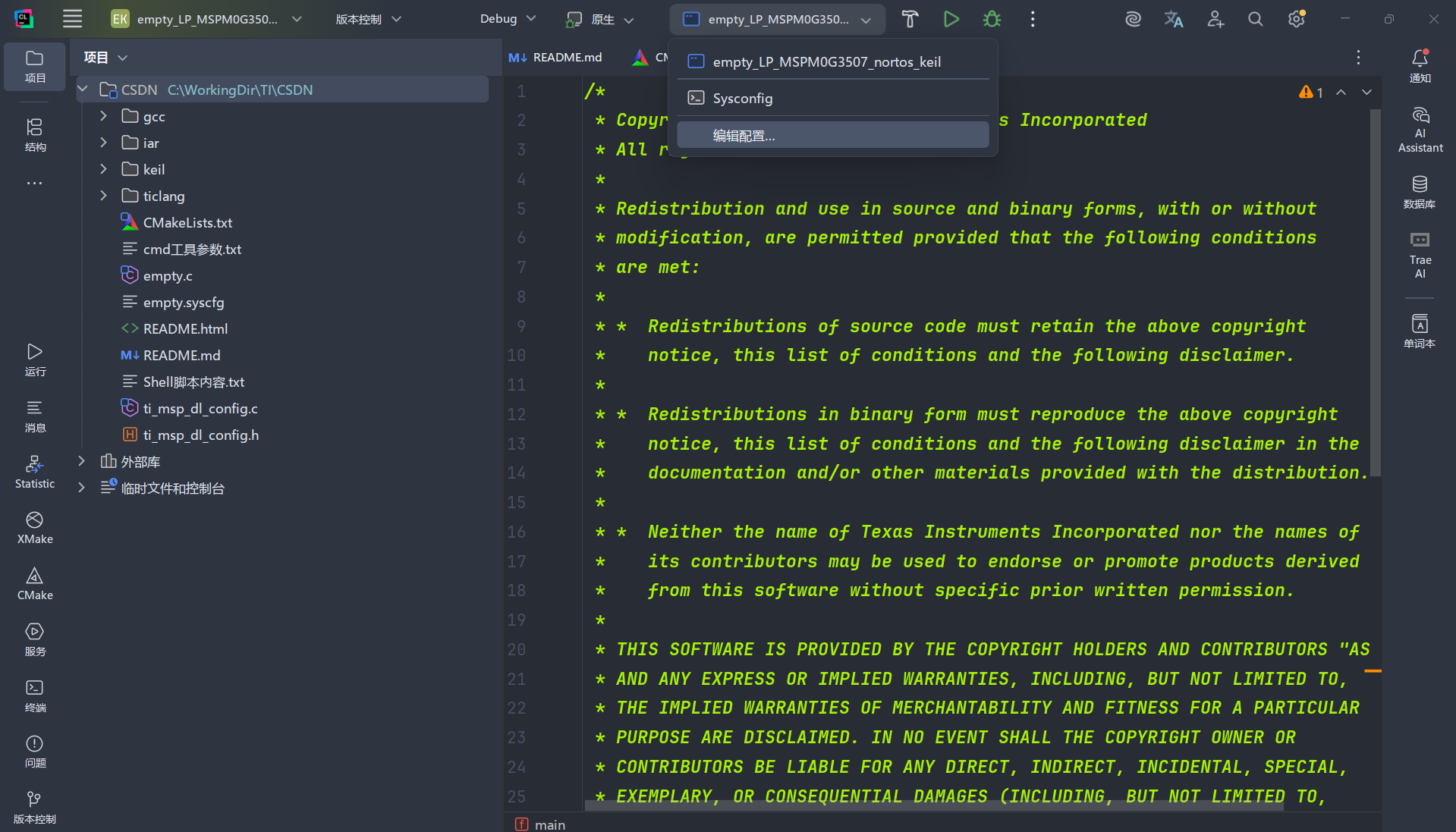Screen dimensions: 1456x832
Task: Select empty_LP_MSPM0G3507_nortos_keil configuration
Action: click(x=833, y=61)
